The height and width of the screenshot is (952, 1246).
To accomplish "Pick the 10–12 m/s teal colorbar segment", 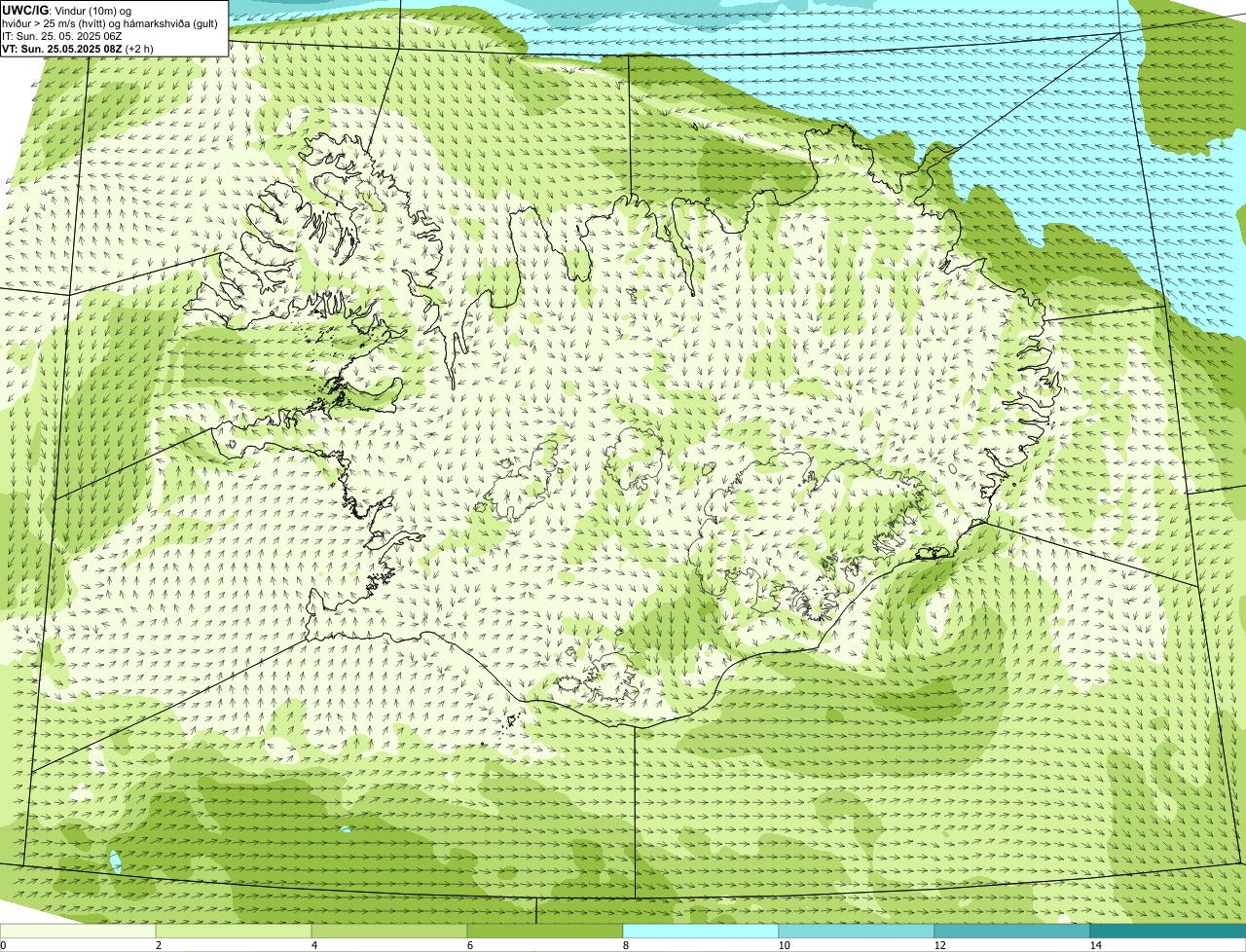I will 857,932.
